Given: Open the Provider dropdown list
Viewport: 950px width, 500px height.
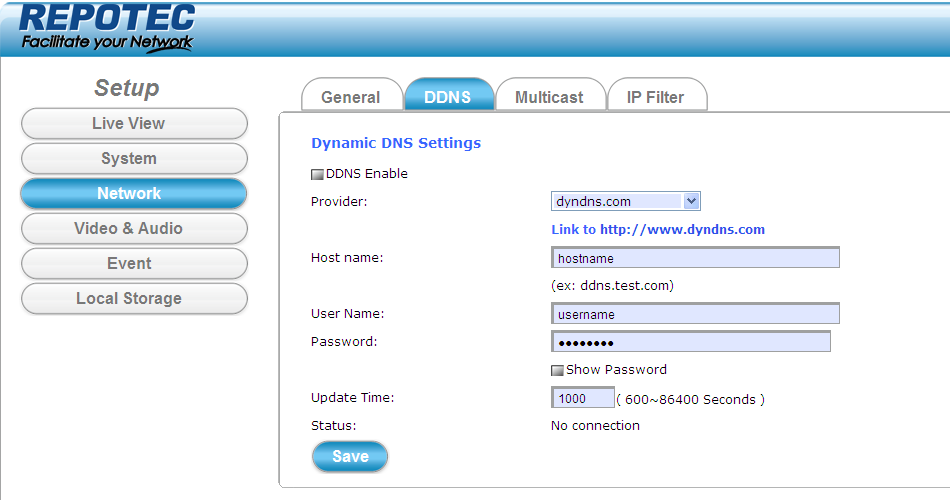Looking at the screenshot, I should pyautogui.click(x=625, y=201).
